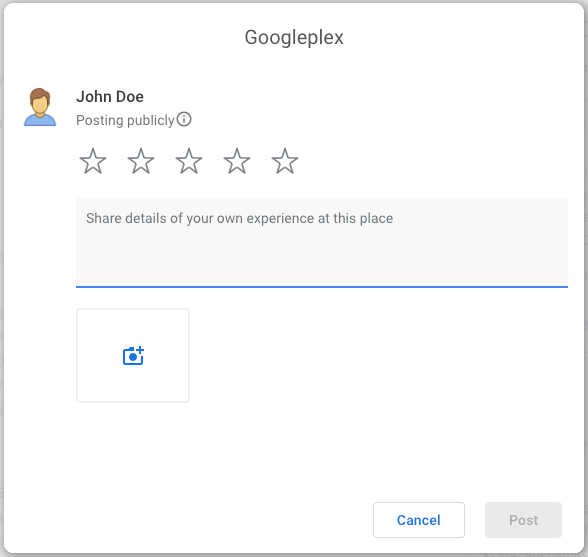Click the Googleplex title text
588x557 pixels.
tap(294, 38)
